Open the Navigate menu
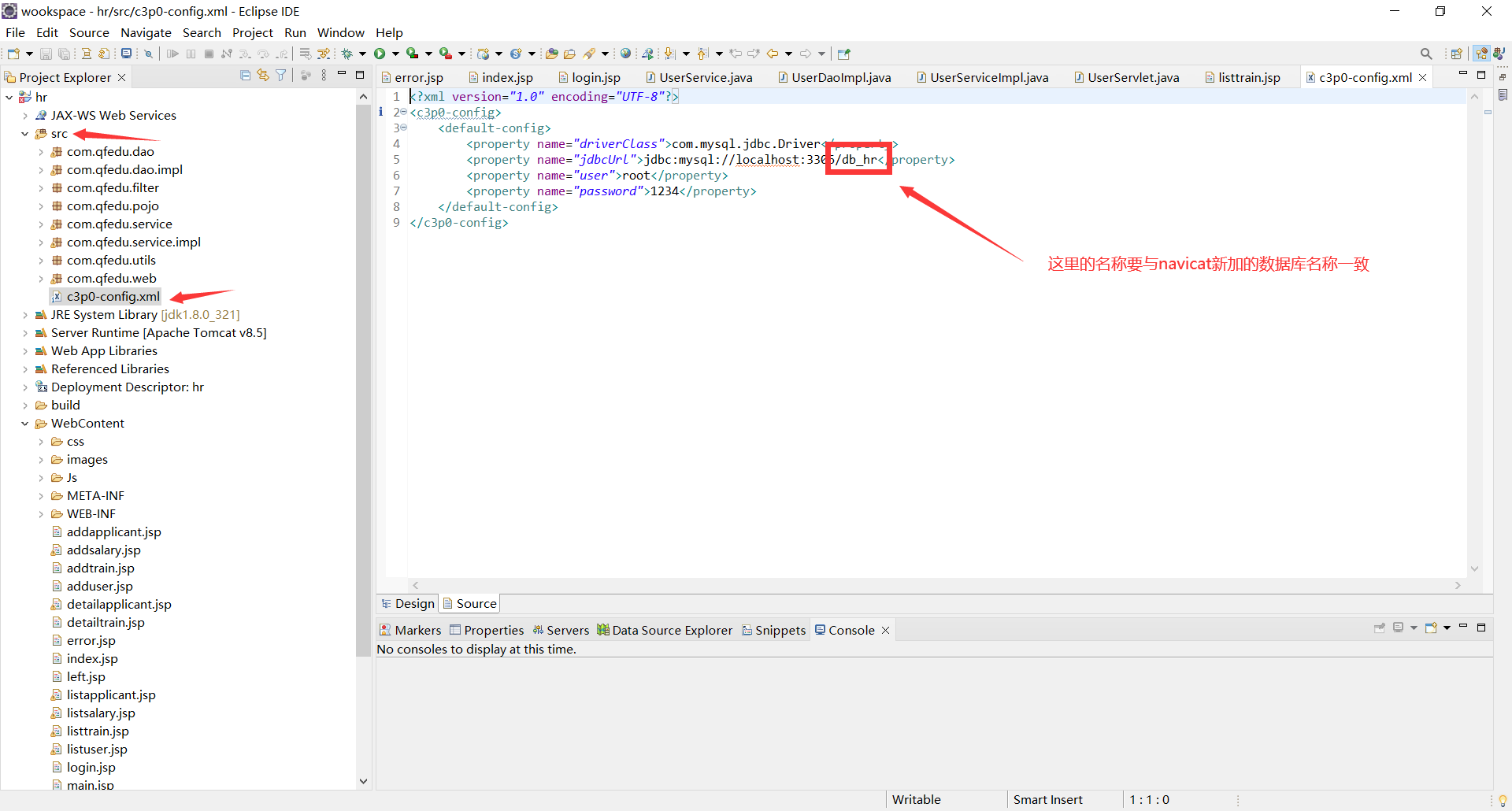The width and height of the screenshot is (1512, 811). pyautogui.click(x=146, y=32)
